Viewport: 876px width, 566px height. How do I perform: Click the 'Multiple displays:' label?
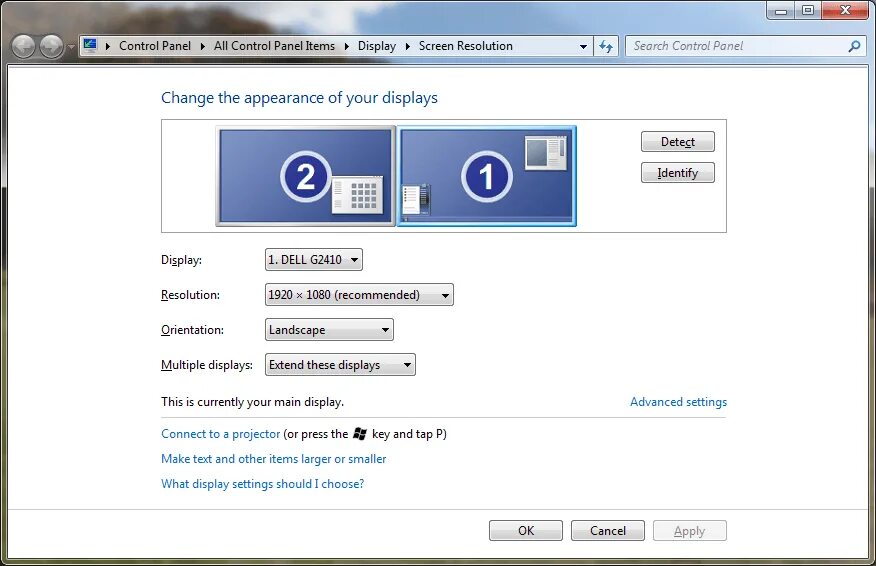[x=207, y=365]
